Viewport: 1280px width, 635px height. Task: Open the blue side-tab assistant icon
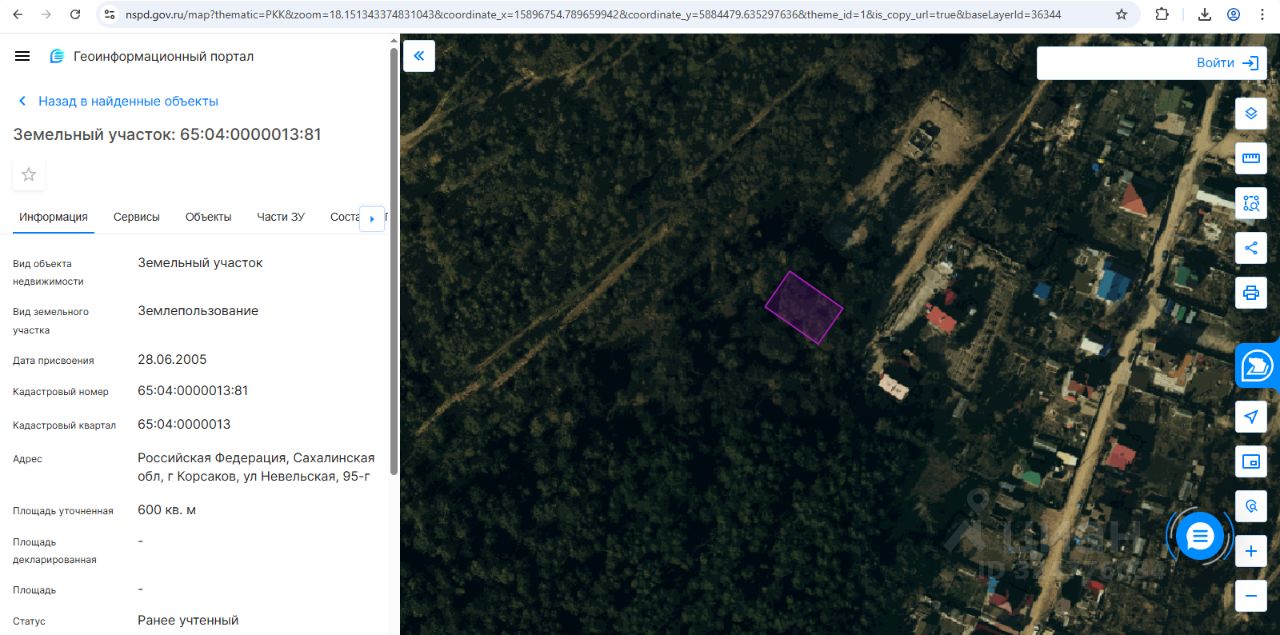point(1257,366)
